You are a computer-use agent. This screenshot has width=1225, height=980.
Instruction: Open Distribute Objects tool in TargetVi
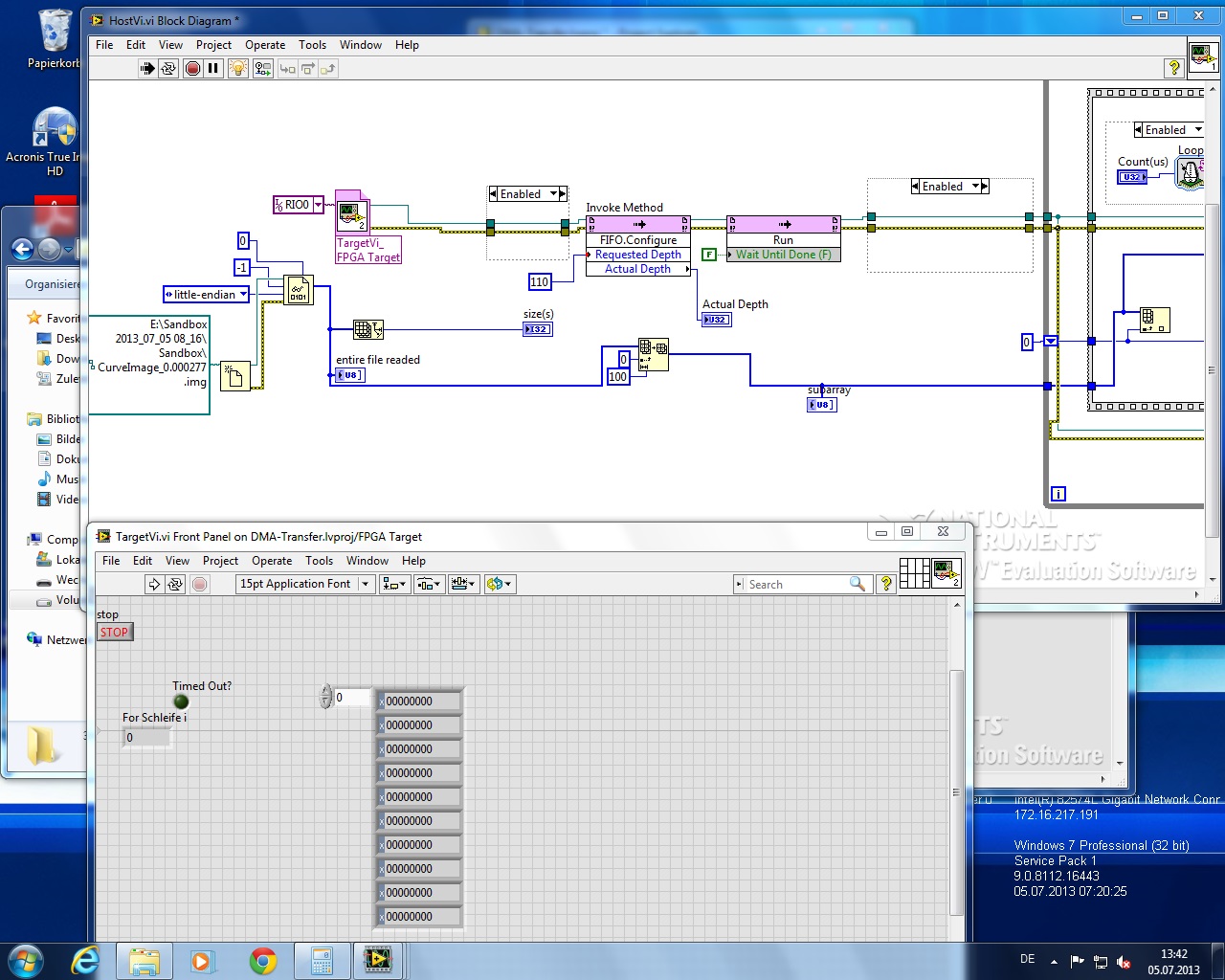pyautogui.click(x=429, y=584)
